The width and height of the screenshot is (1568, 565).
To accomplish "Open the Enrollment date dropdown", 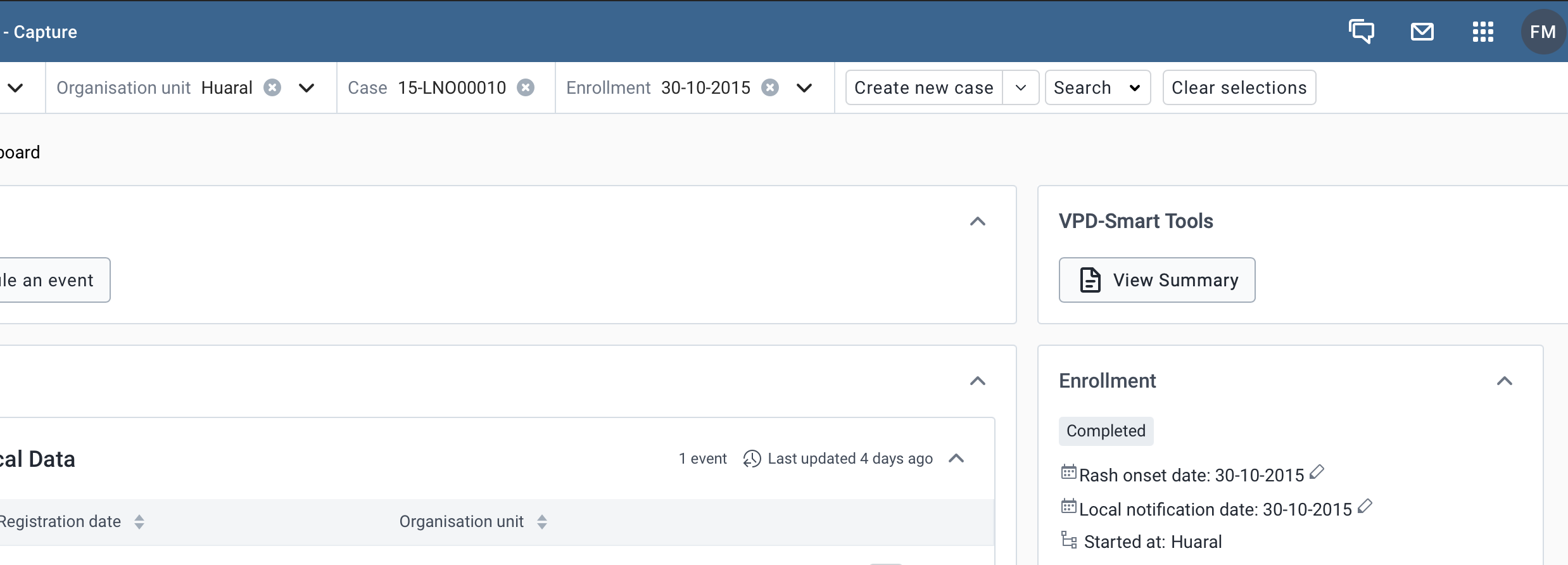I will 804,87.
